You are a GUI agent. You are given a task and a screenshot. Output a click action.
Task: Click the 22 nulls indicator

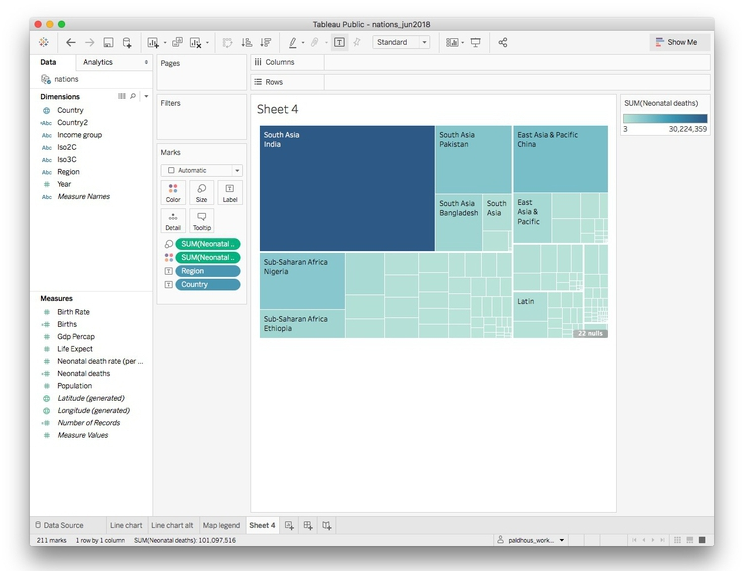pos(590,333)
